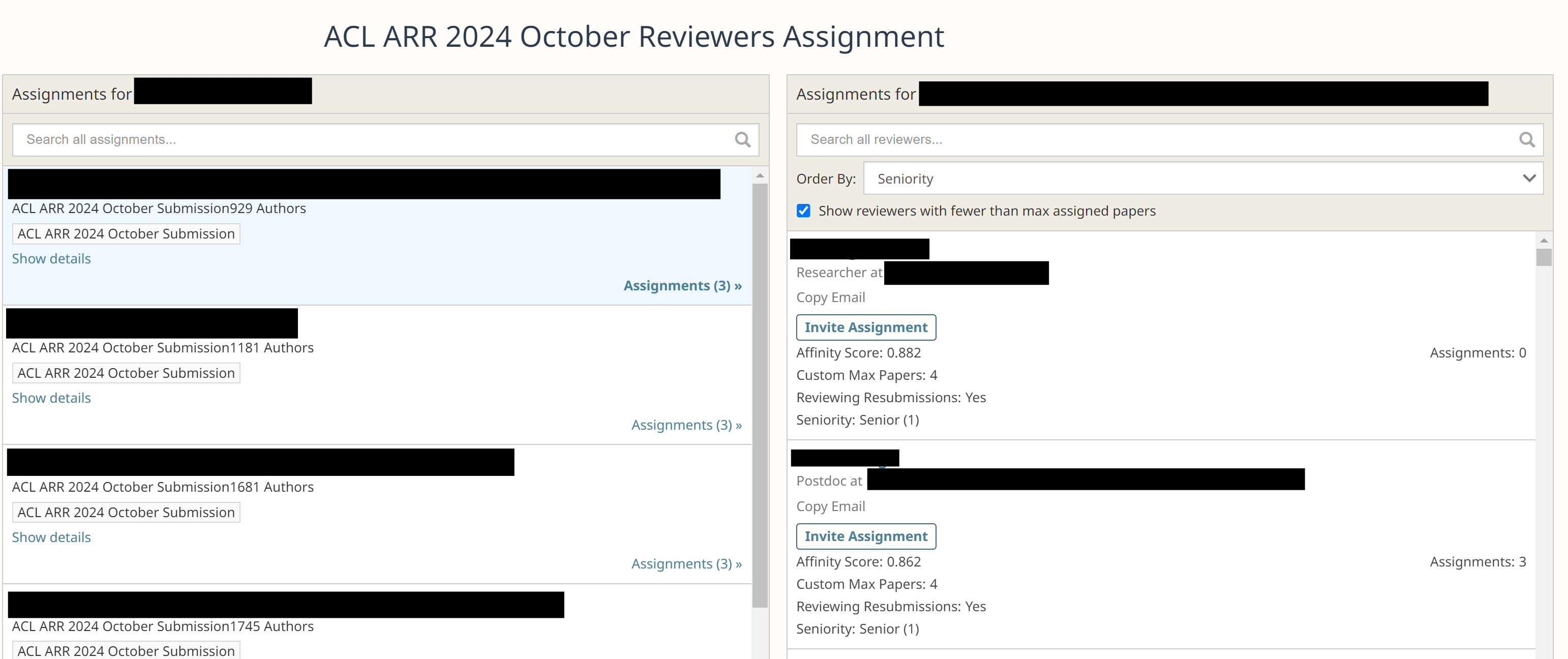The image size is (1568, 659).
Task: Open Assignments (3) for Submission929
Action: [x=682, y=285]
